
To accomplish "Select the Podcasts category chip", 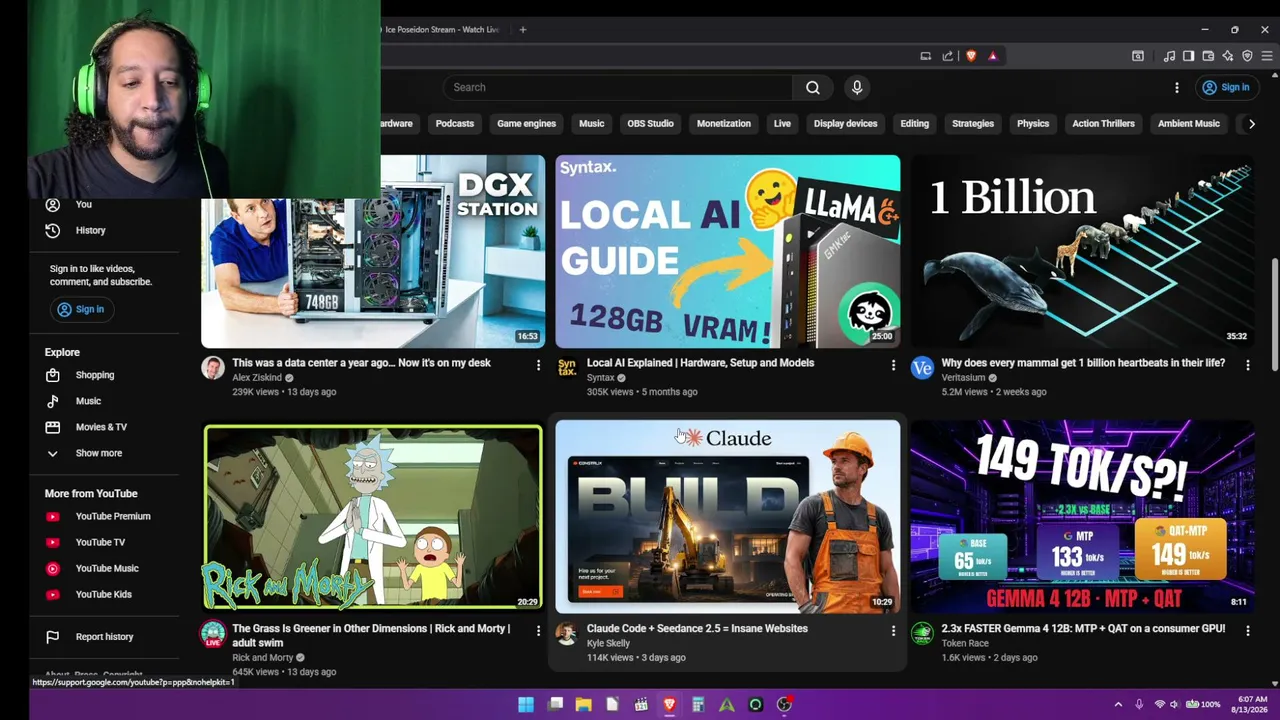I will pos(455,124).
